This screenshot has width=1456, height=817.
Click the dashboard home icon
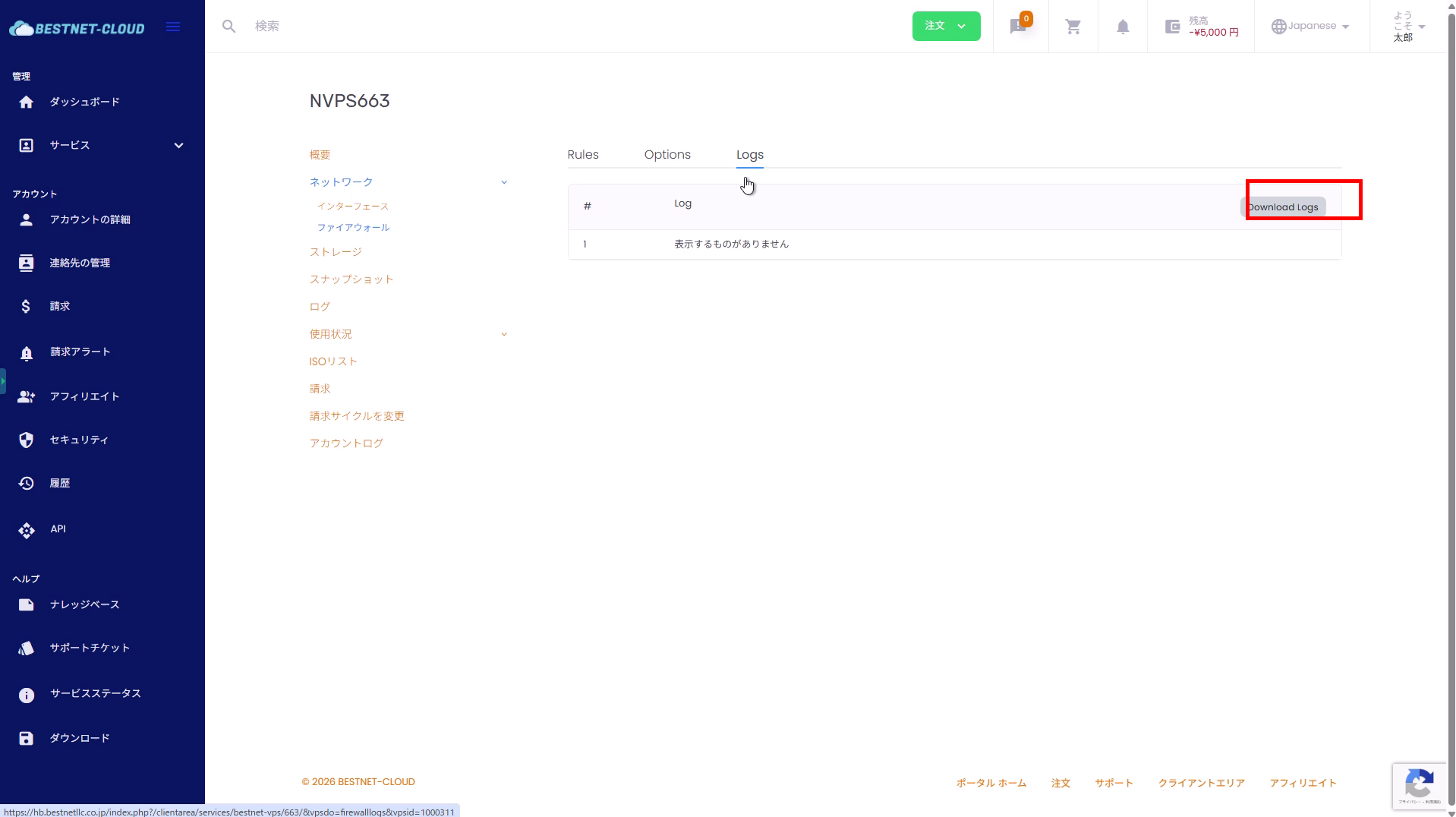click(x=27, y=102)
